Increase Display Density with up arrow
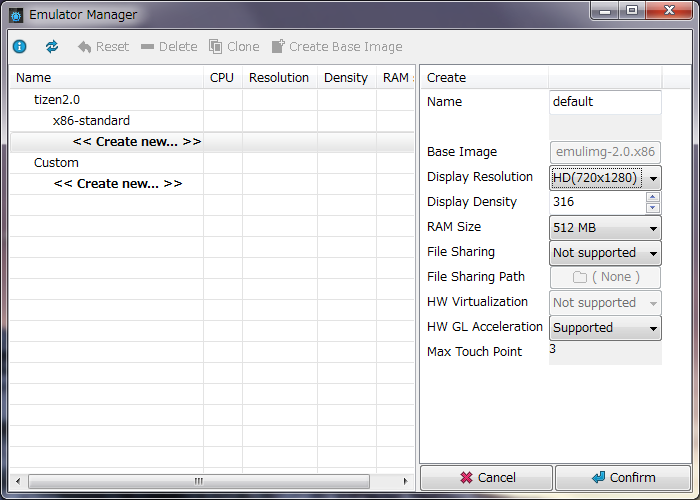Image resolution: width=700 pixels, height=500 pixels. pyautogui.click(x=653, y=197)
